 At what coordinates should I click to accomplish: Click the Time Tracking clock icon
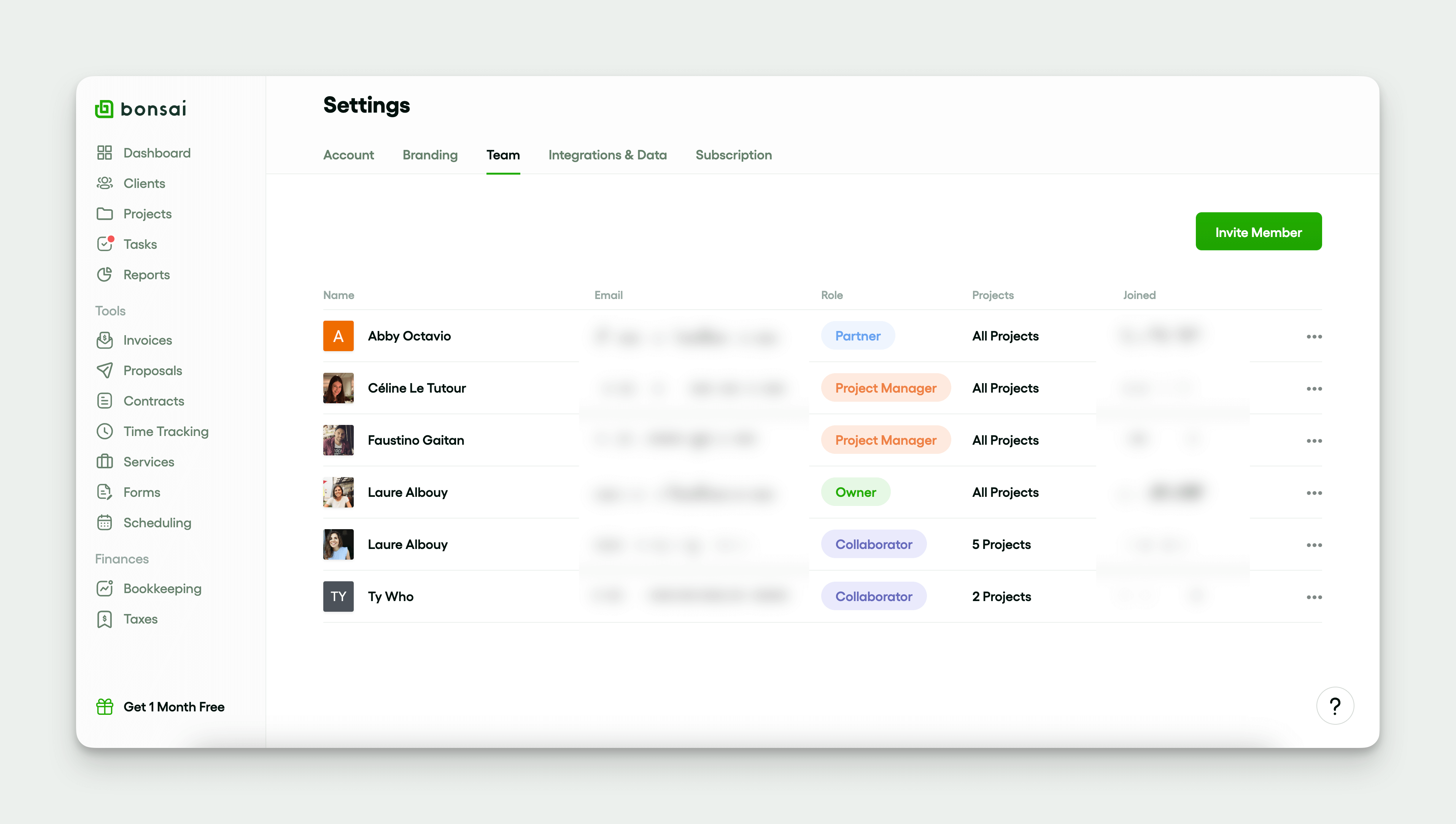[105, 431]
